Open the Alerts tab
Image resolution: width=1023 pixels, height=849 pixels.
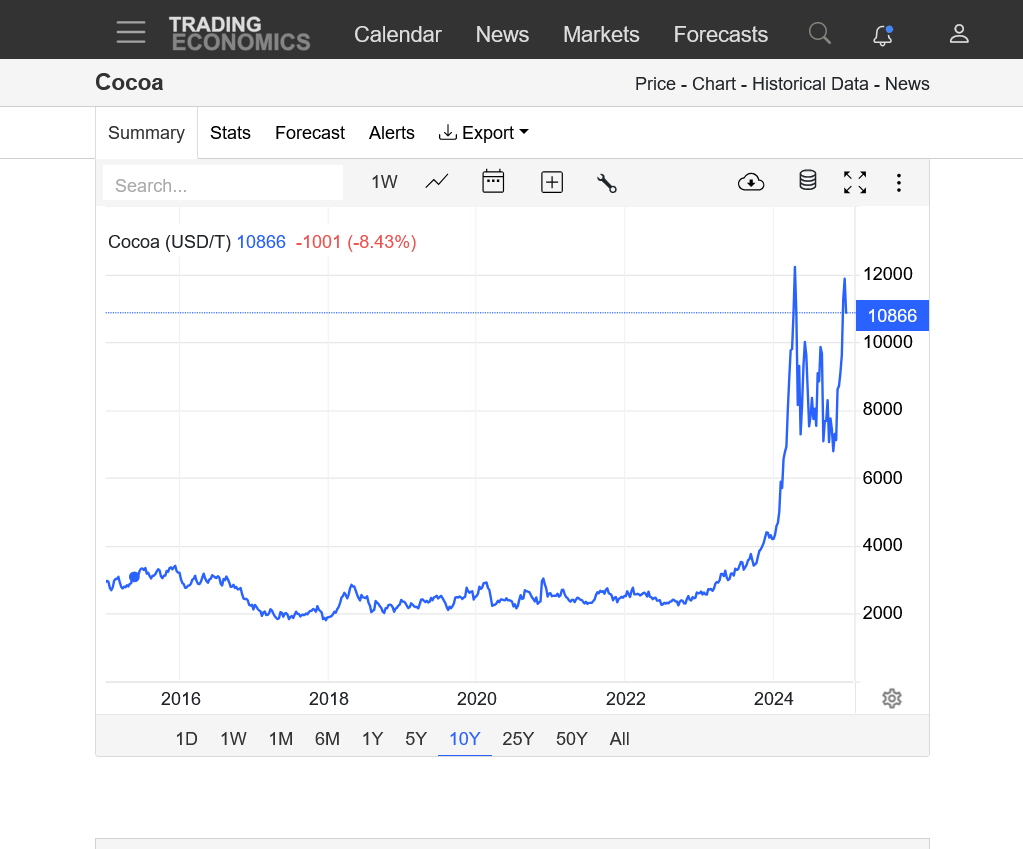[x=391, y=132]
